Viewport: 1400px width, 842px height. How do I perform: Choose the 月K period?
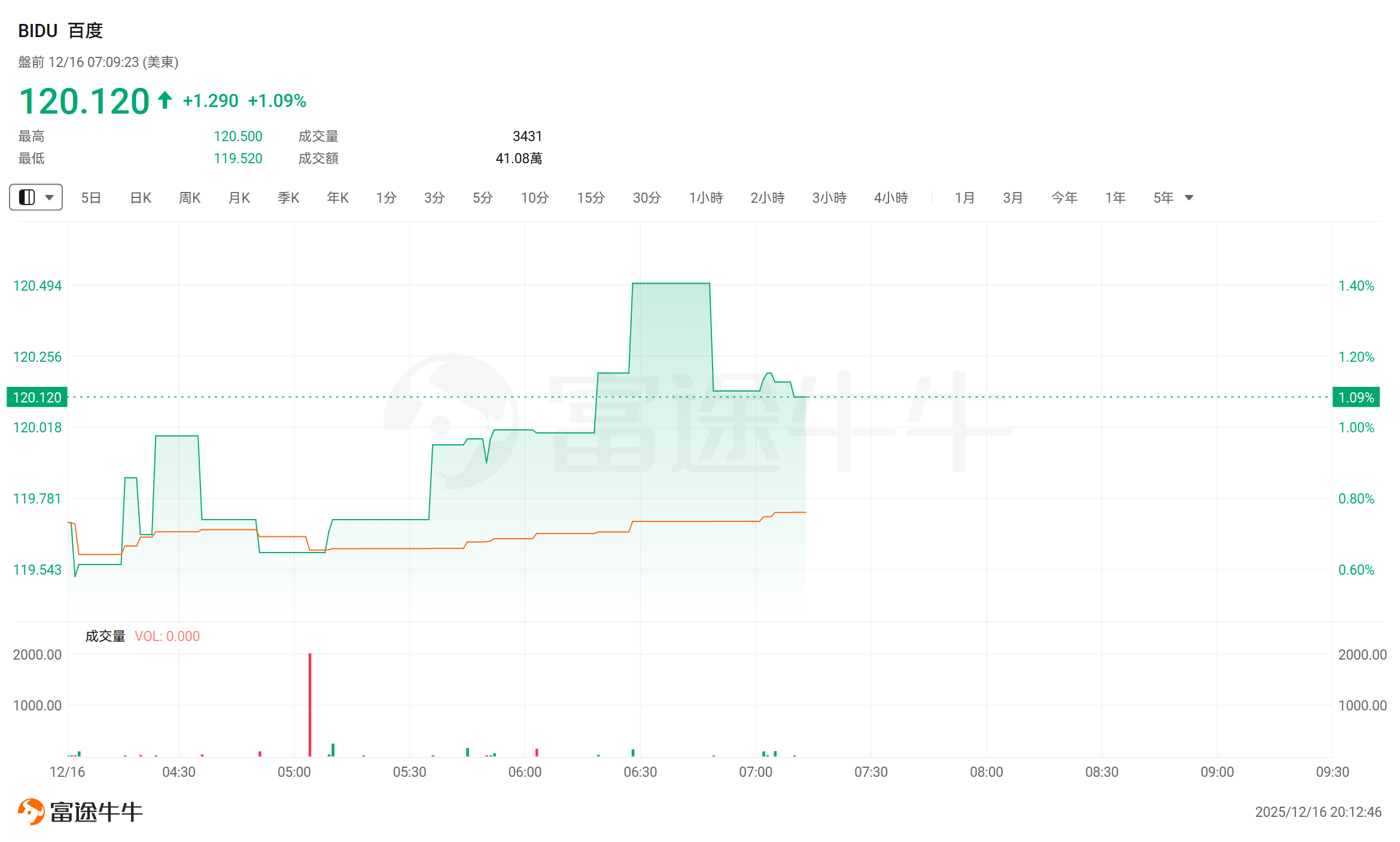click(239, 197)
